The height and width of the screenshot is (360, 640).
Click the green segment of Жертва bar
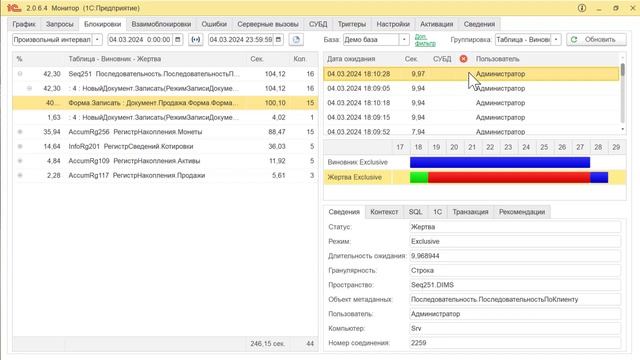pyautogui.click(x=419, y=177)
